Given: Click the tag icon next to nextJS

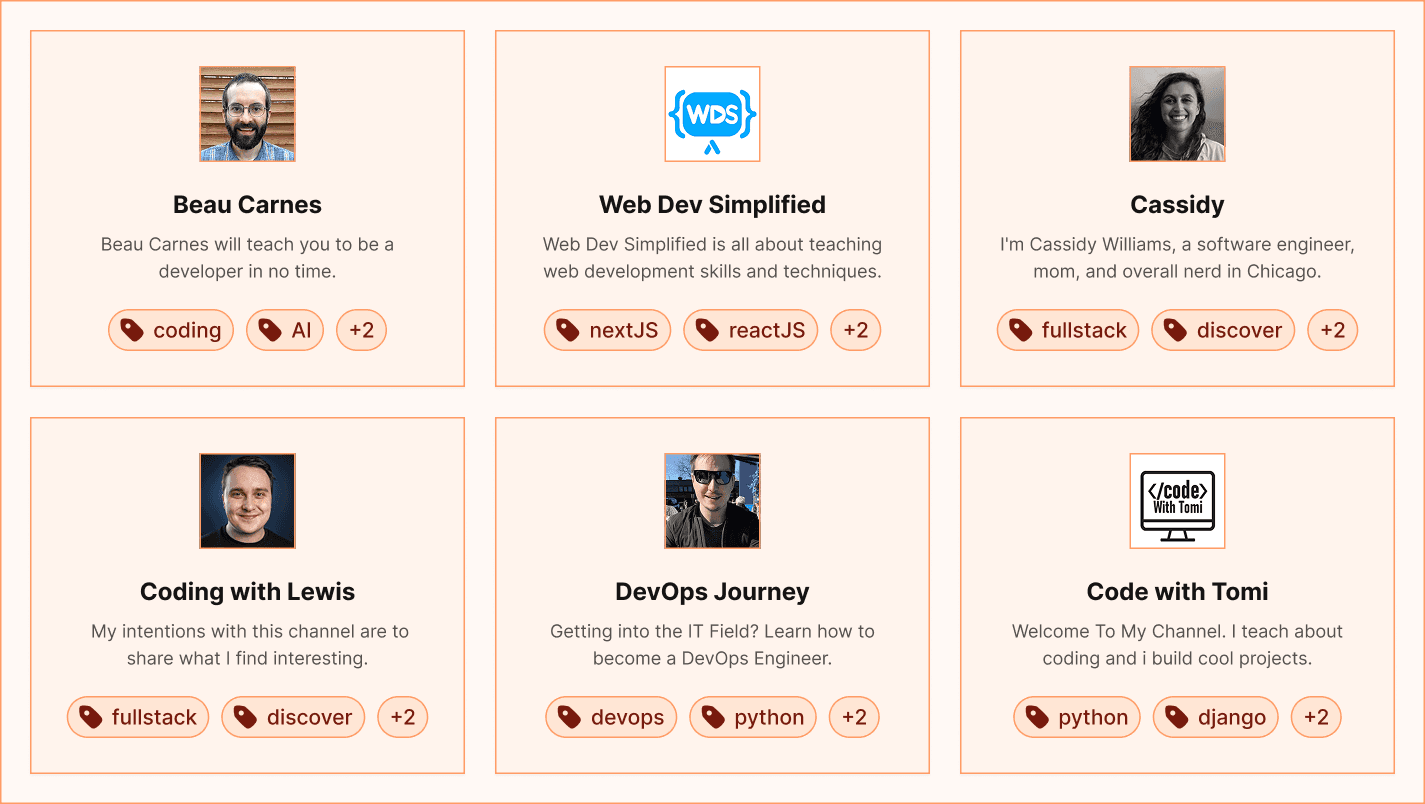Looking at the screenshot, I should click(568, 330).
